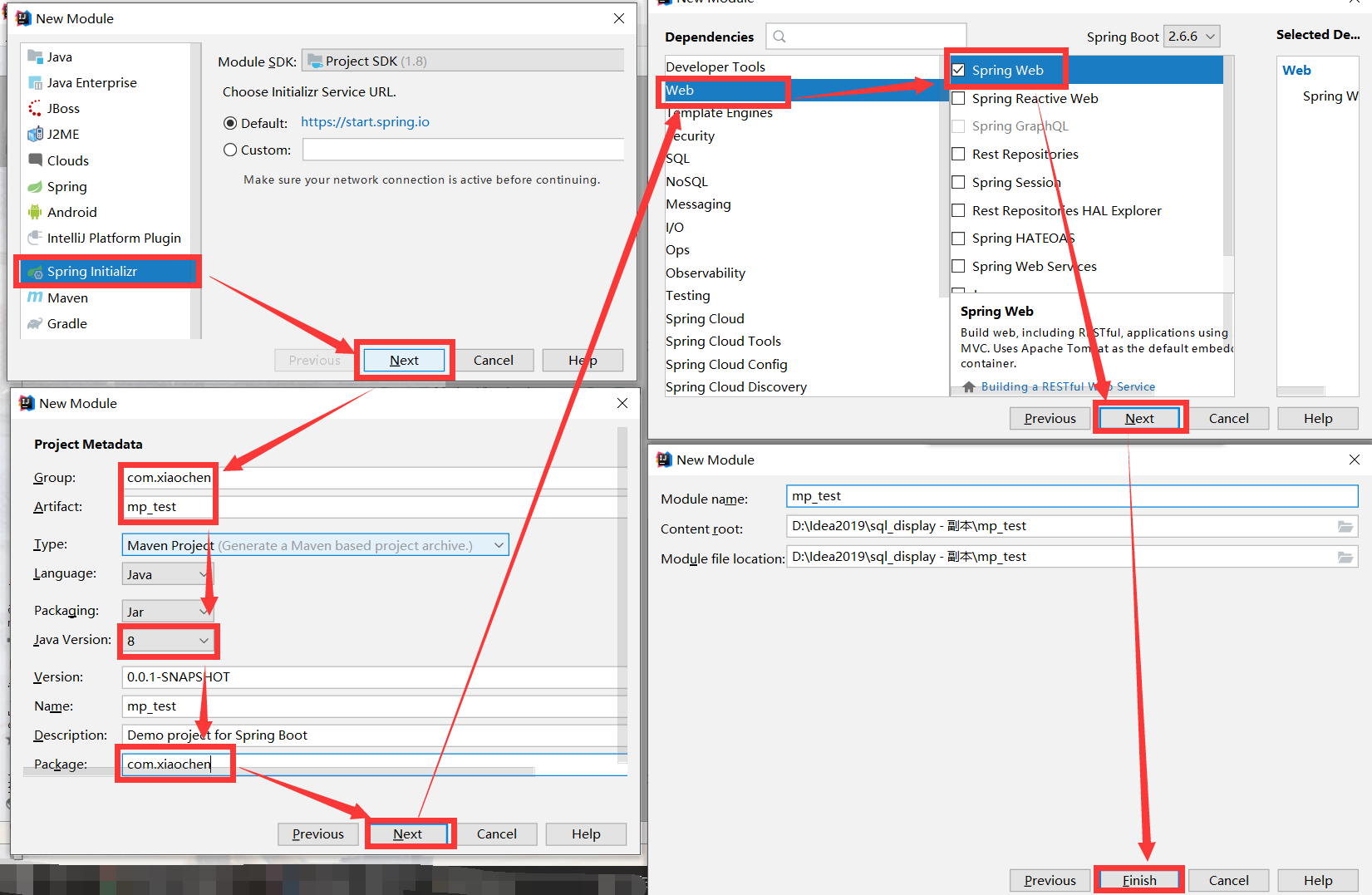This screenshot has height=895, width=1372.
Task: Check the Rest Repositories checkbox
Action: tap(958, 154)
